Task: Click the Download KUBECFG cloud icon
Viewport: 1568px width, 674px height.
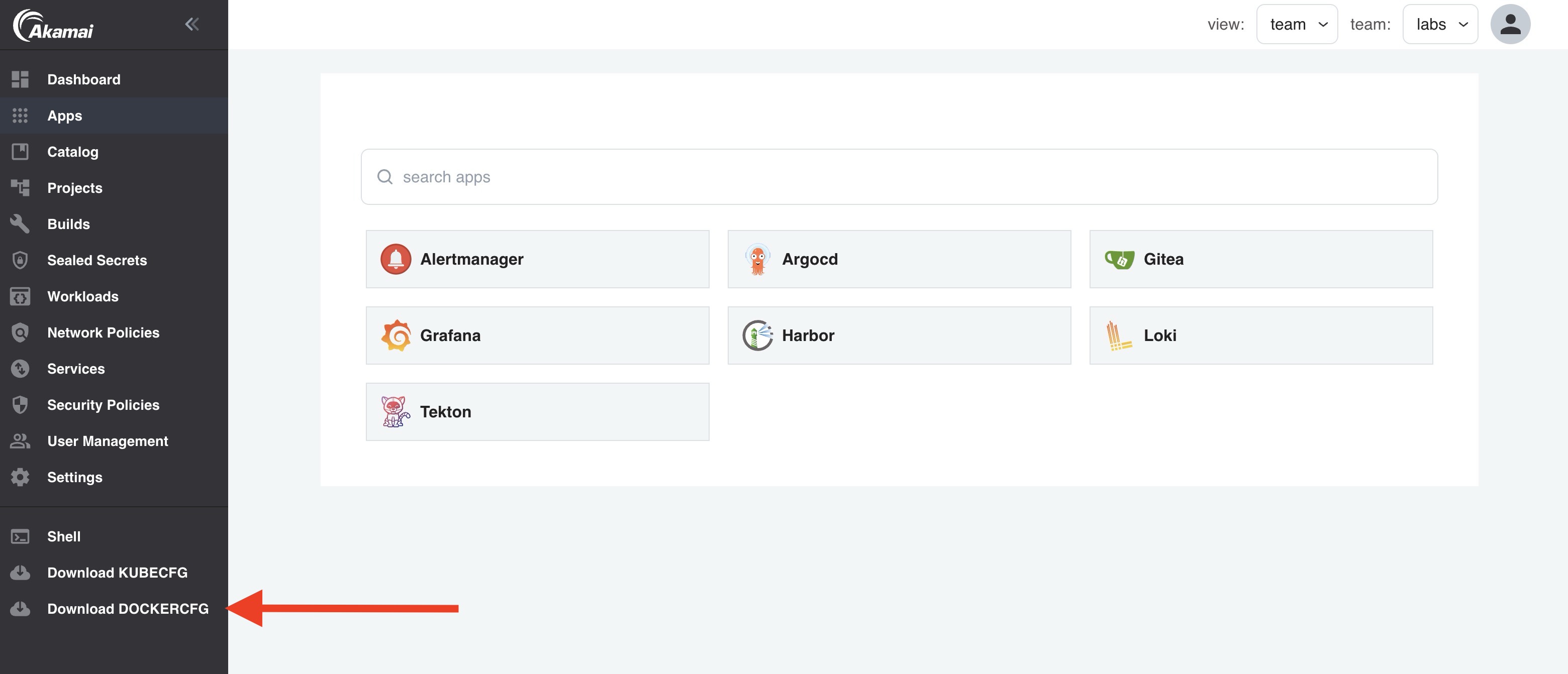Action: tap(20, 573)
